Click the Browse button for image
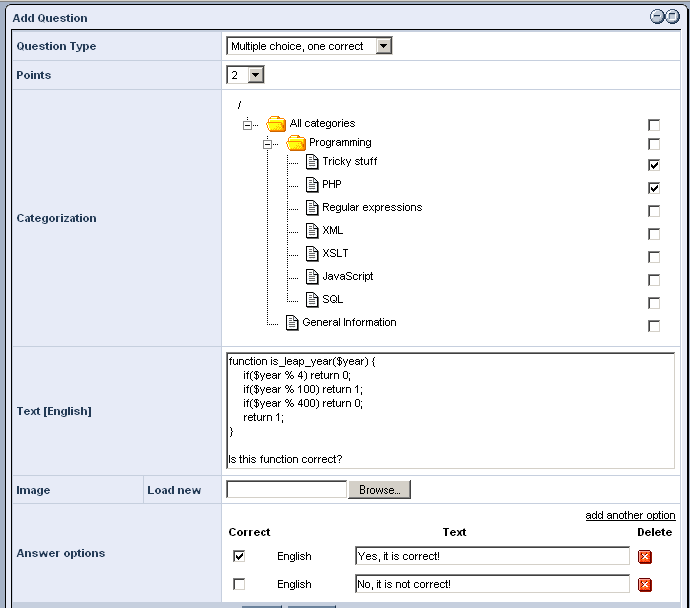 379,490
